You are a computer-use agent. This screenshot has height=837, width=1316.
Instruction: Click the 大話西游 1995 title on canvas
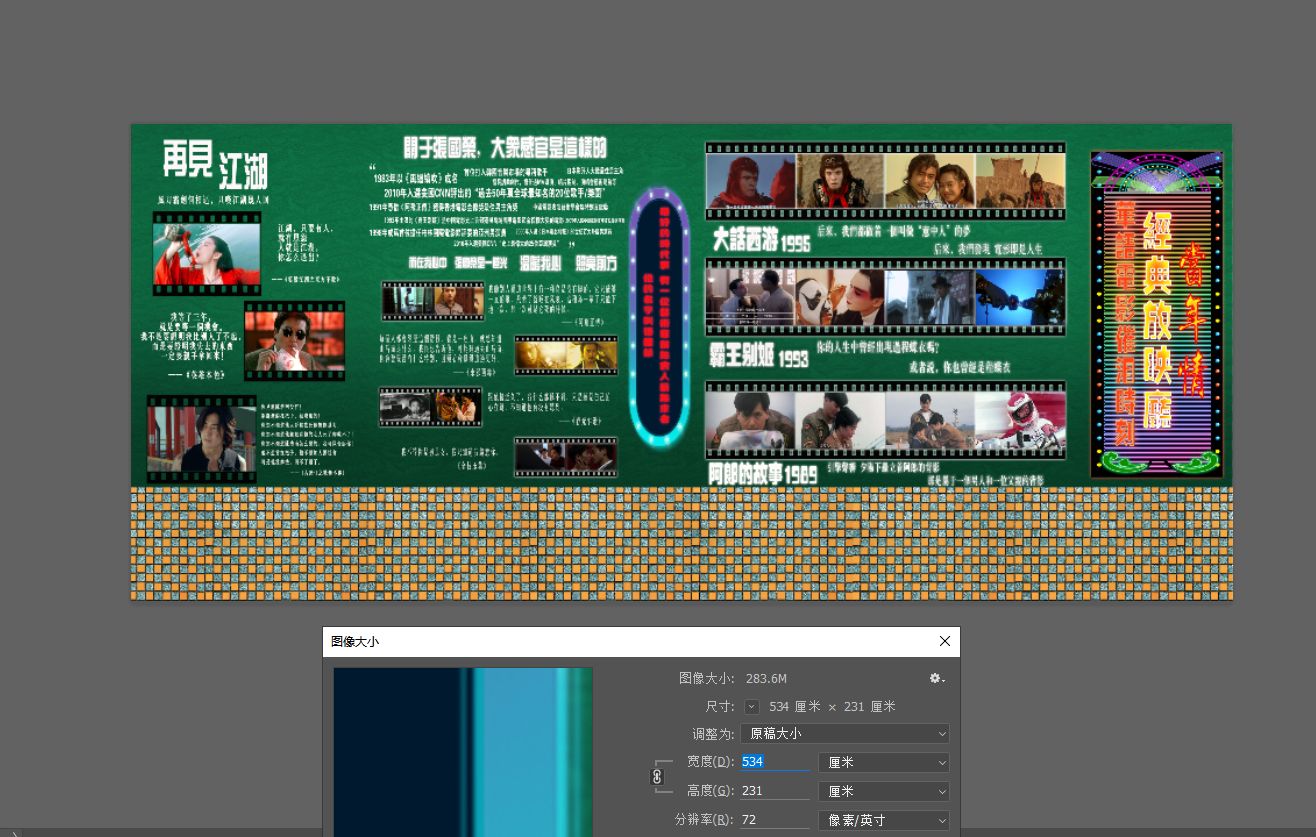coord(761,242)
